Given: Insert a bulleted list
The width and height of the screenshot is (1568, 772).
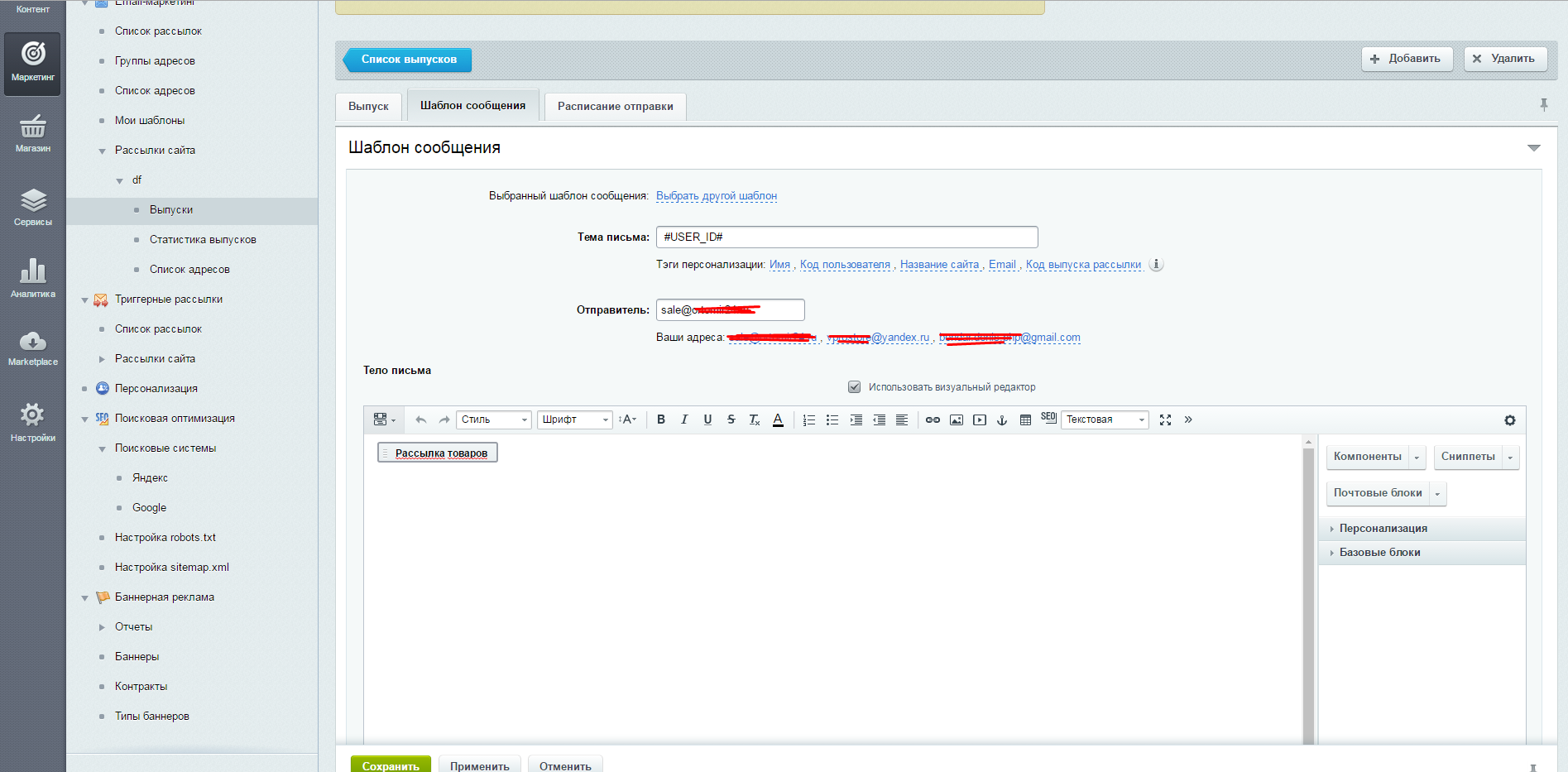Looking at the screenshot, I should pyautogui.click(x=832, y=420).
